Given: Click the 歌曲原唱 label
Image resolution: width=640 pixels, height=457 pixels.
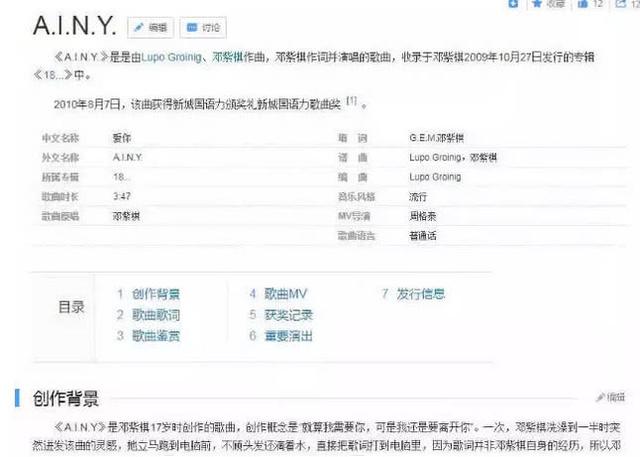Looking at the screenshot, I should pyautogui.click(x=60, y=216).
